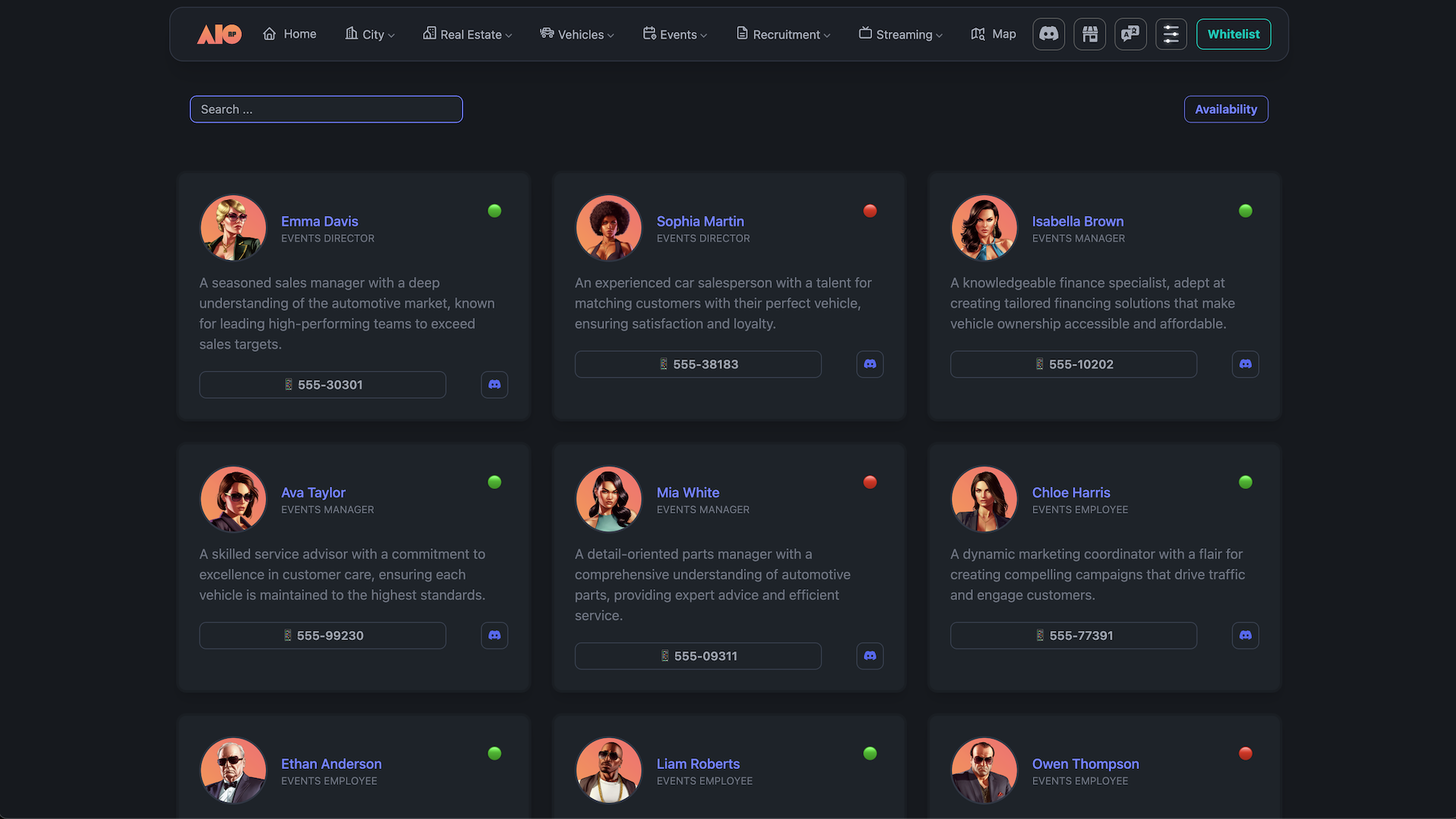The height and width of the screenshot is (819, 1456).
Task: Click the AIO logo
Action: click(219, 34)
